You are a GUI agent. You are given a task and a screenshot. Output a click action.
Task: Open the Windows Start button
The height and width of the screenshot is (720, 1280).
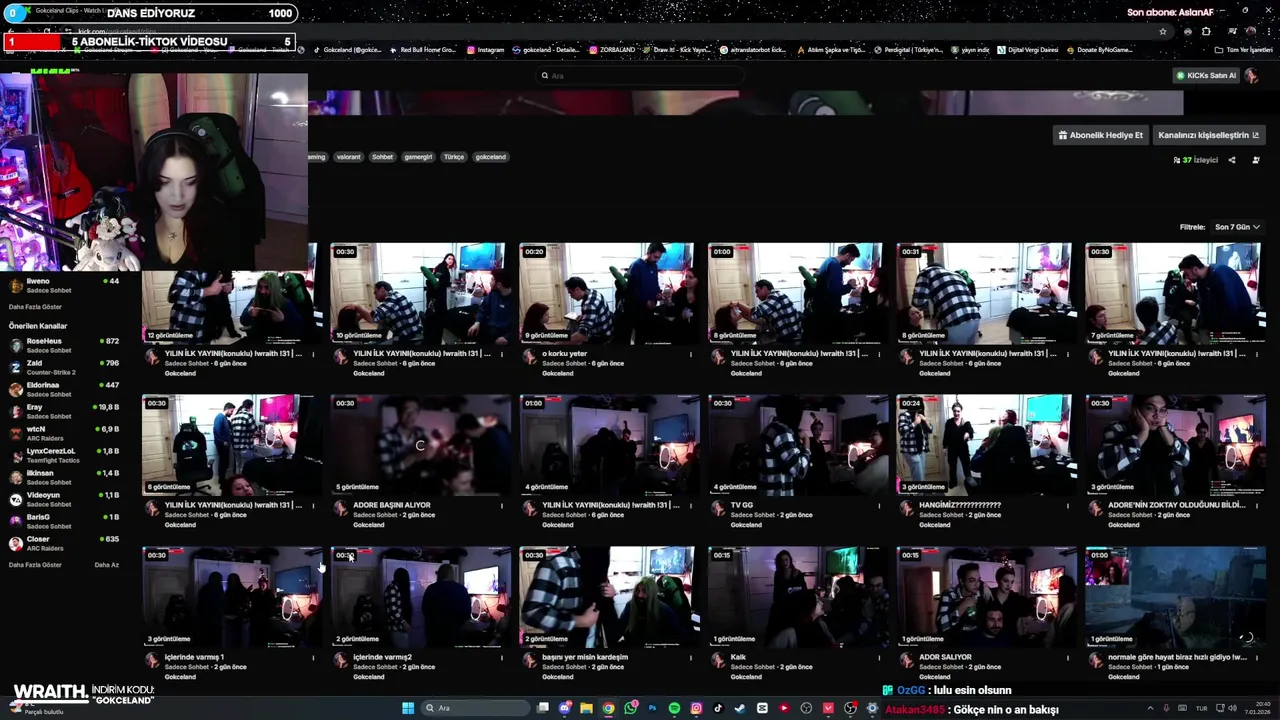point(408,708)
